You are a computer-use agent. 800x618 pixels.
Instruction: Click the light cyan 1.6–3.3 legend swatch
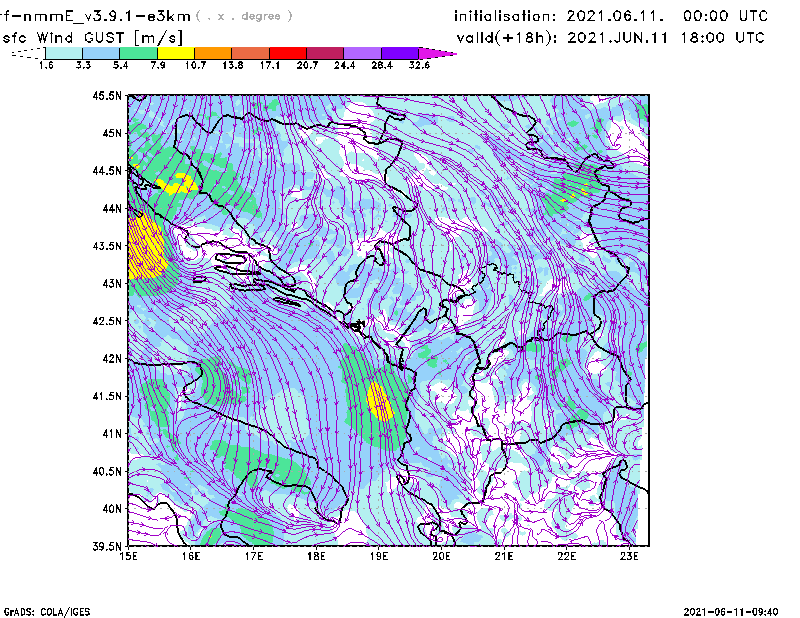64,53
